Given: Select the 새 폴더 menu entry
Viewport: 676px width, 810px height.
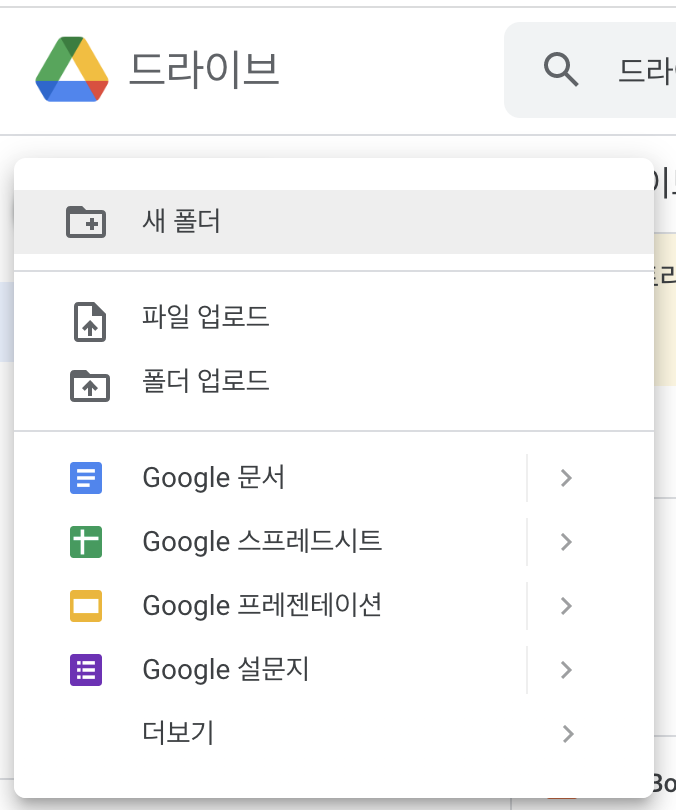Looking at the screenshot, I should (334, 222).
